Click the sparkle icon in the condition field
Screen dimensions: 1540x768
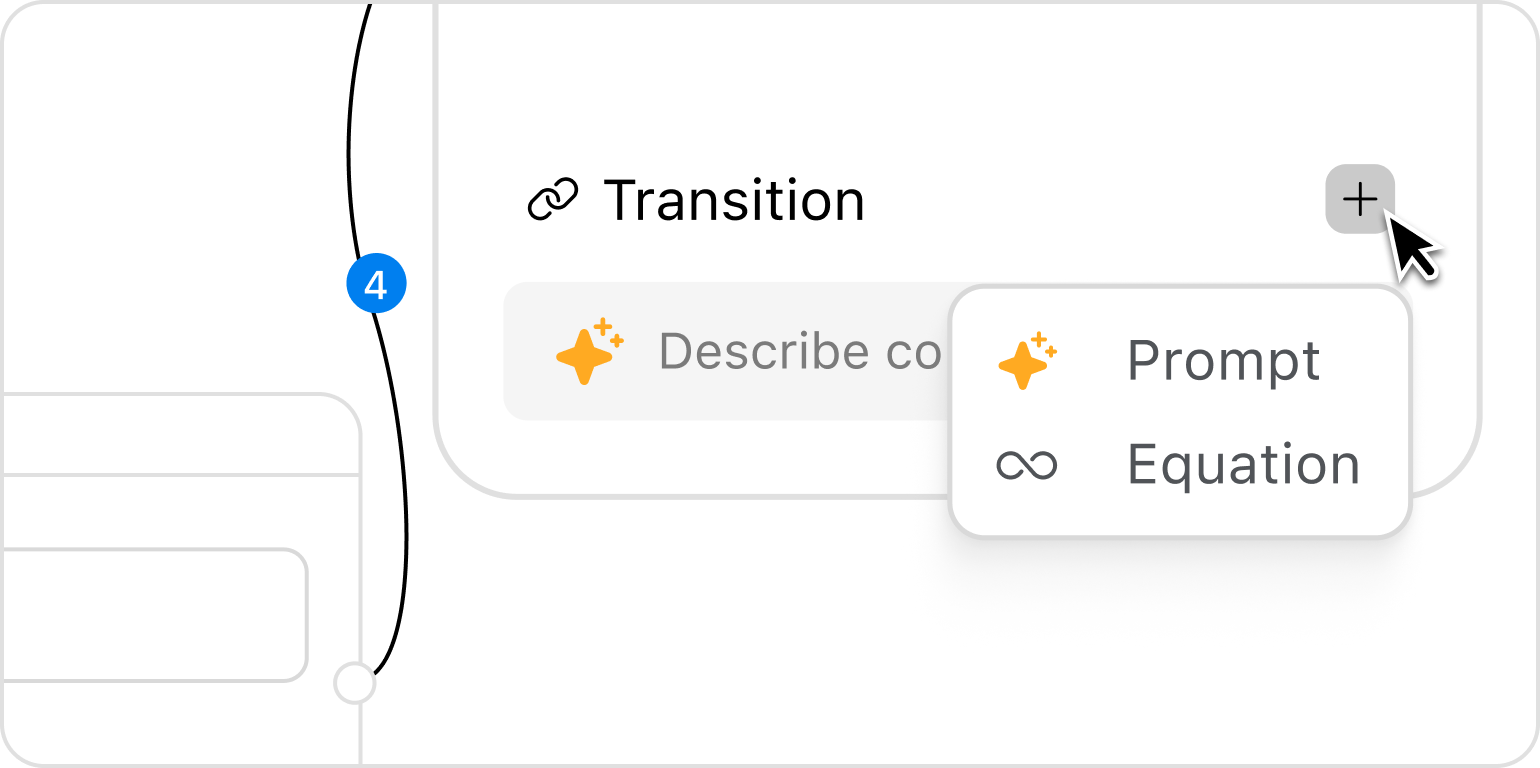point(589,351)
